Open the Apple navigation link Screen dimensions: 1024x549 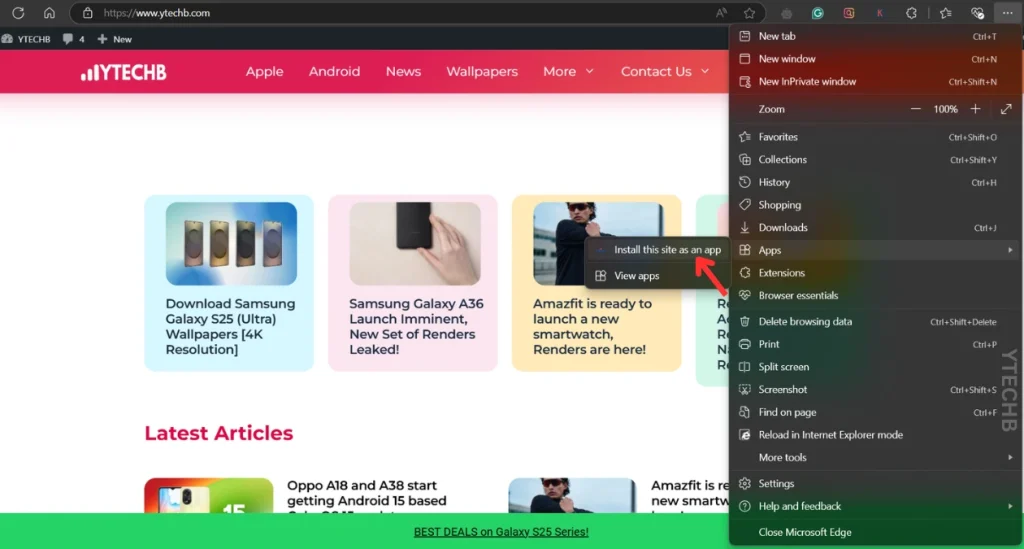[264, 71]
